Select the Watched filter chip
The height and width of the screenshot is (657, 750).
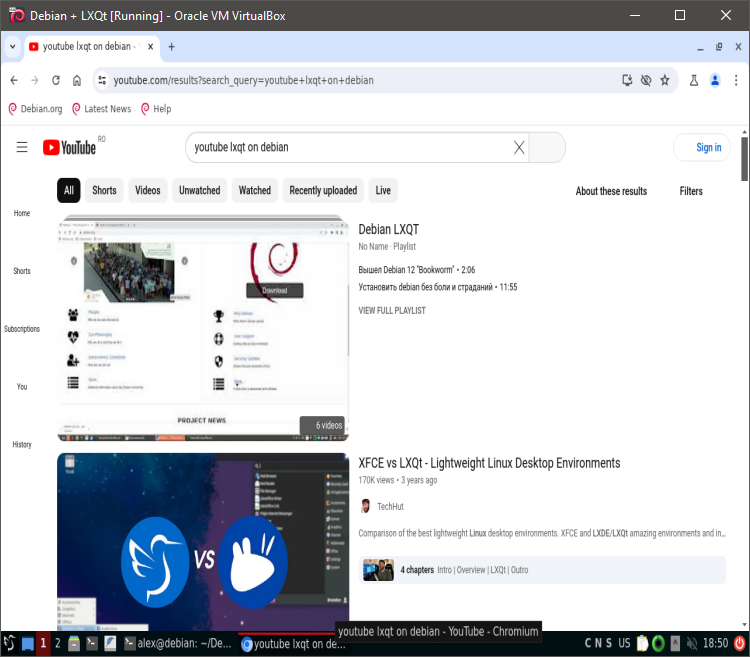[255, 190]
